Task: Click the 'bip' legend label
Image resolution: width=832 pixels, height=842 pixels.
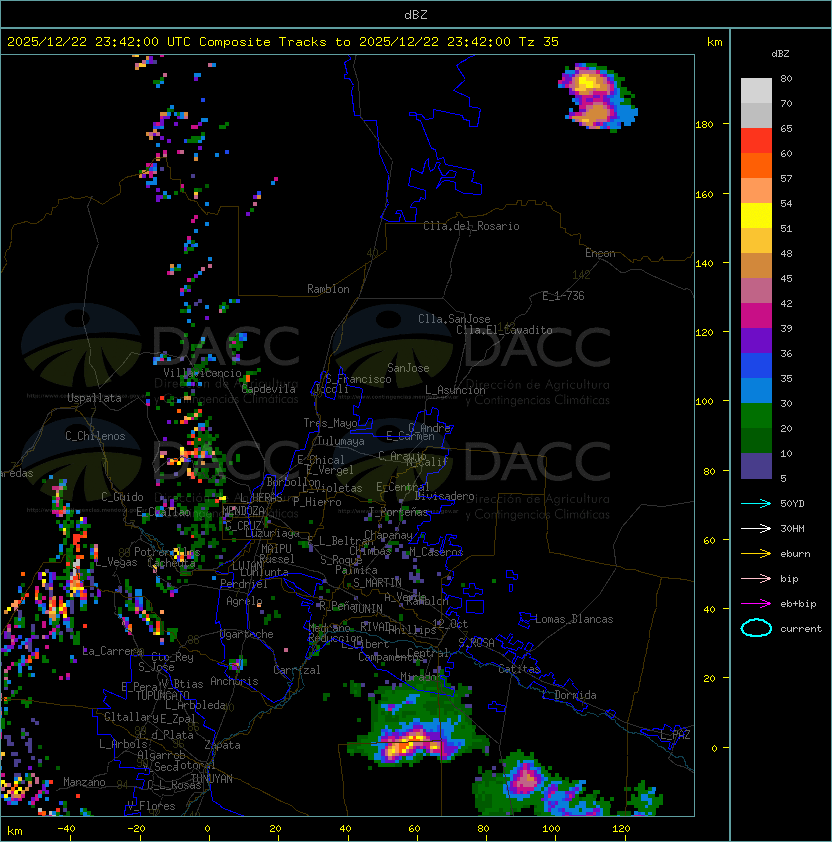Action: (789, 578)
